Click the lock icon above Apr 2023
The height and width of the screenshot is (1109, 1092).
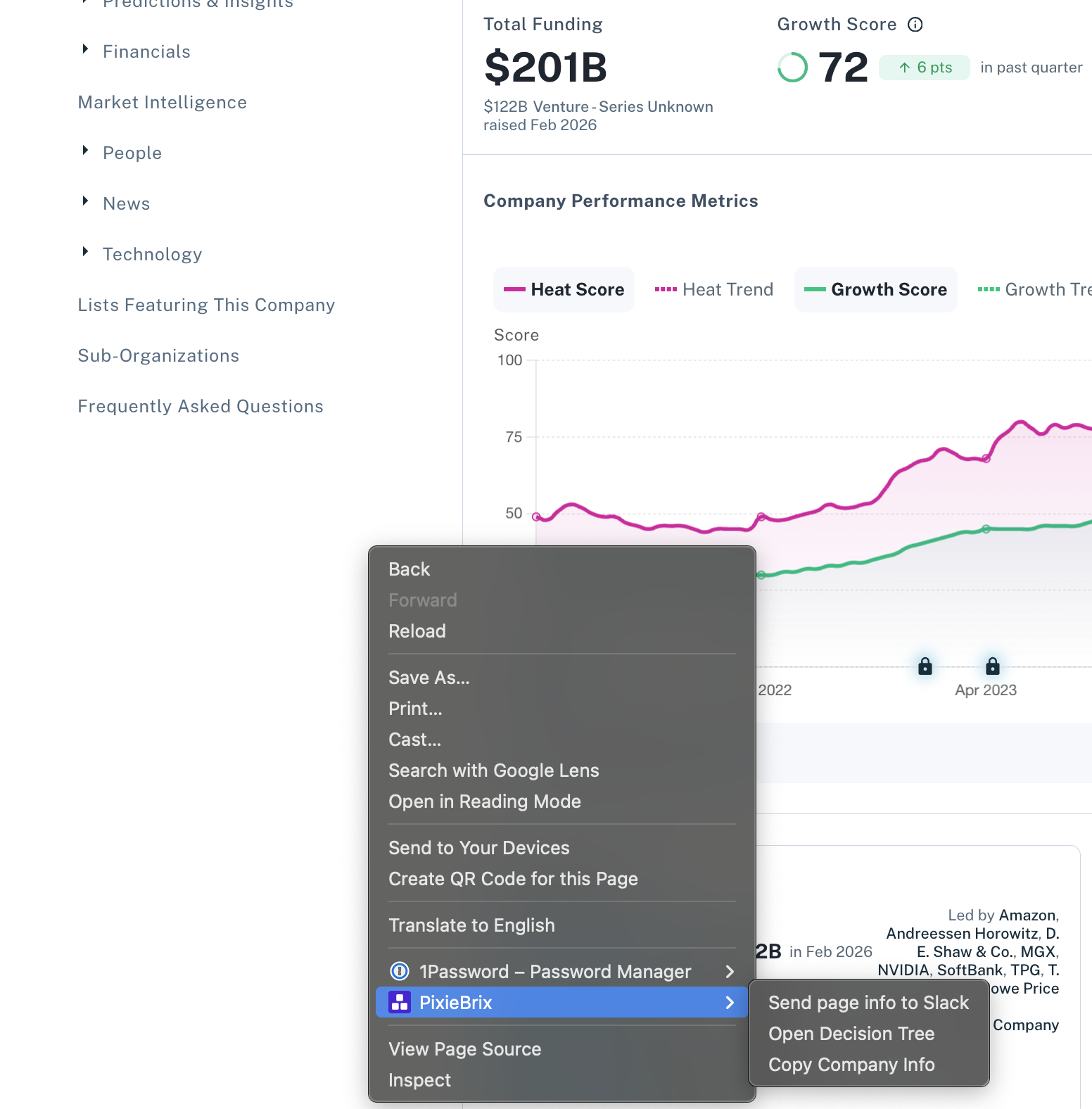pyautogui.click(x=992, y=666)
